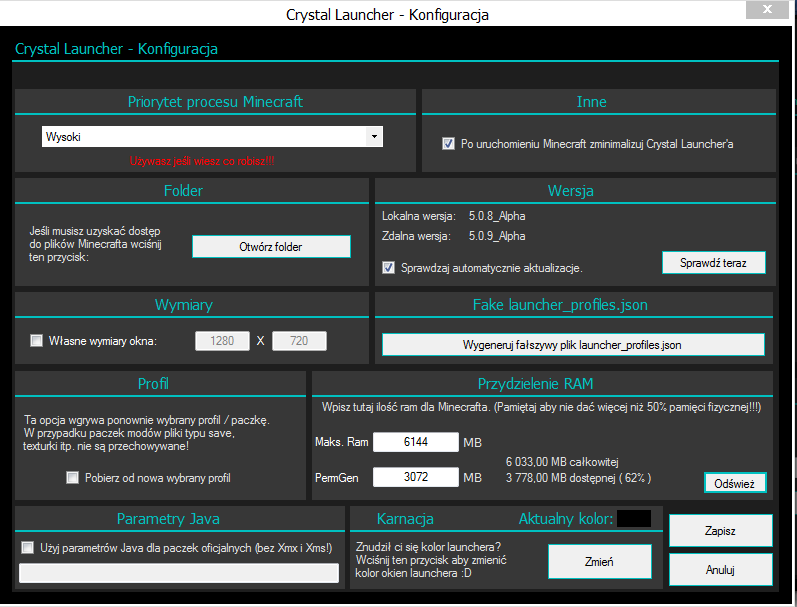Enable Pobierz od nowa wybrany profil
797x607 pixels.
pyautogui.click(x=73, y=477)
